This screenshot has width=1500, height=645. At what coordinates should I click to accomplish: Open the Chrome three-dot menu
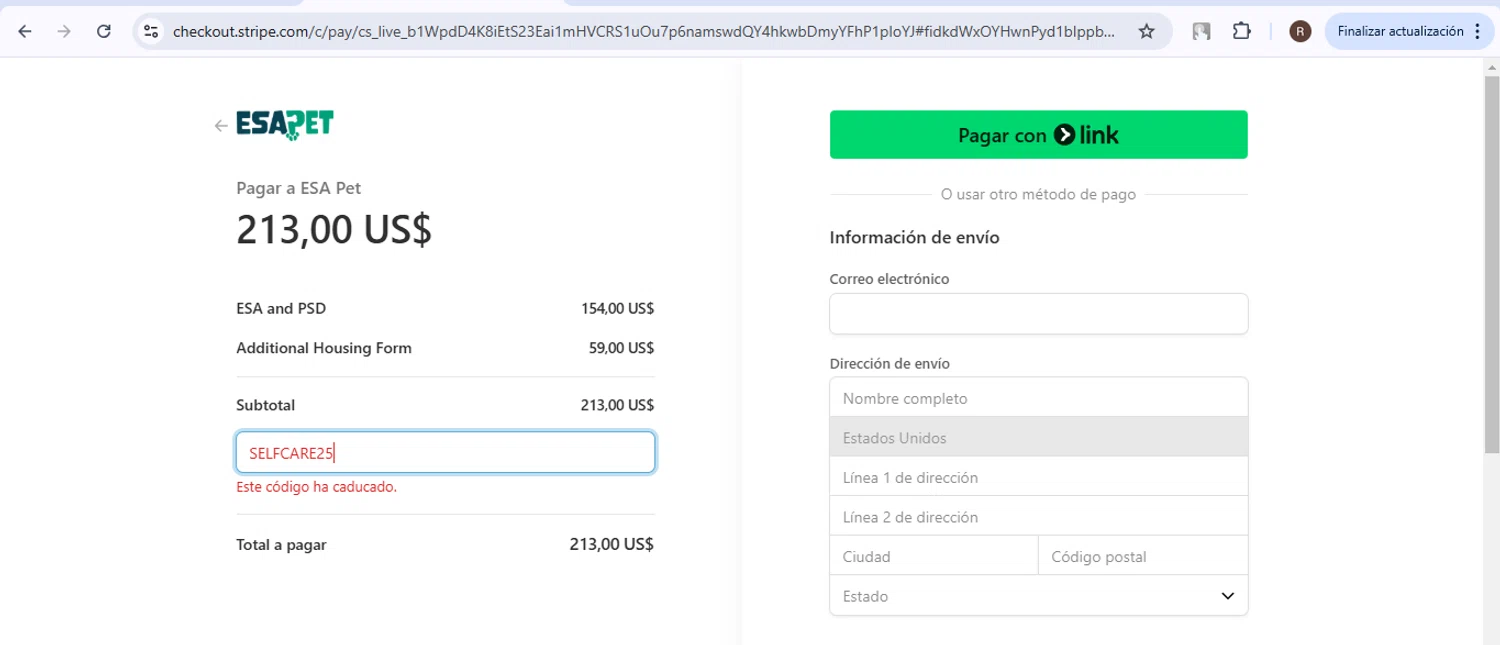pos(1478,31)
